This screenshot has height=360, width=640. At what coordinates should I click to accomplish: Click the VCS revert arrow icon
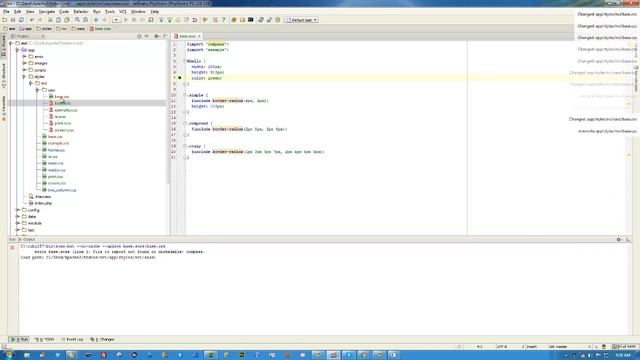195,20
